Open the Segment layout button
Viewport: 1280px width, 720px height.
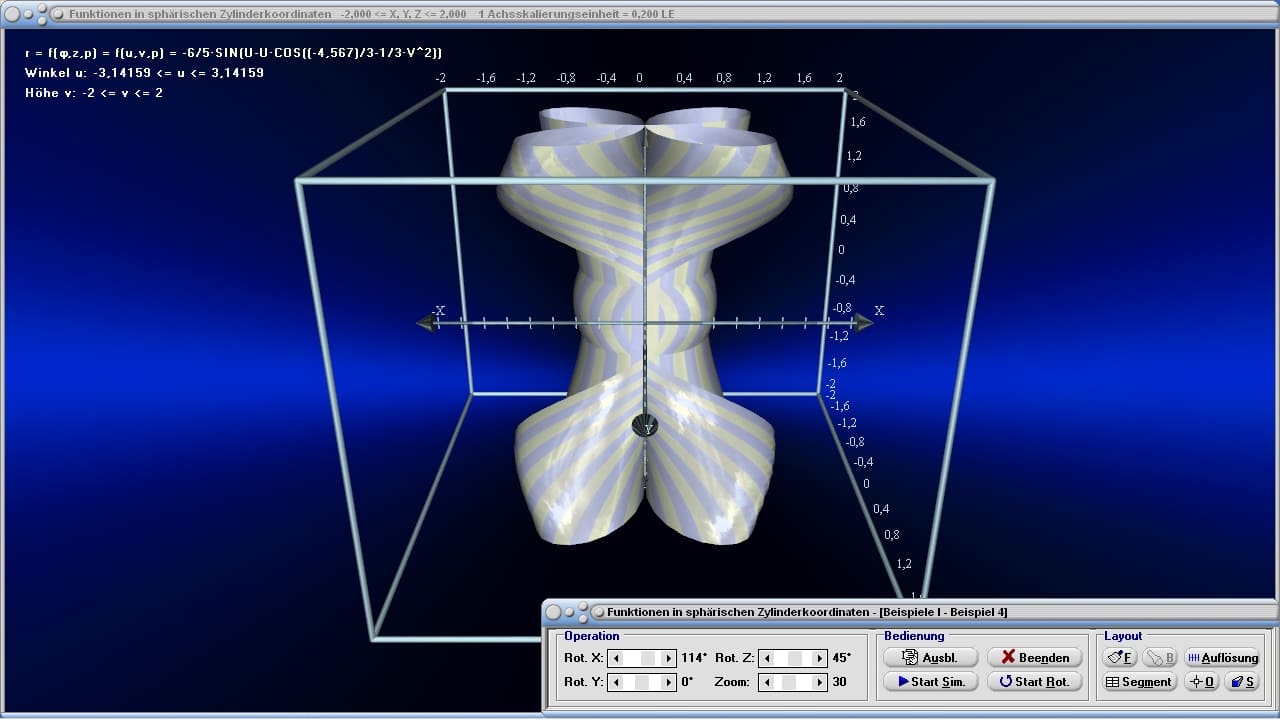click(x=1138, y=682)
